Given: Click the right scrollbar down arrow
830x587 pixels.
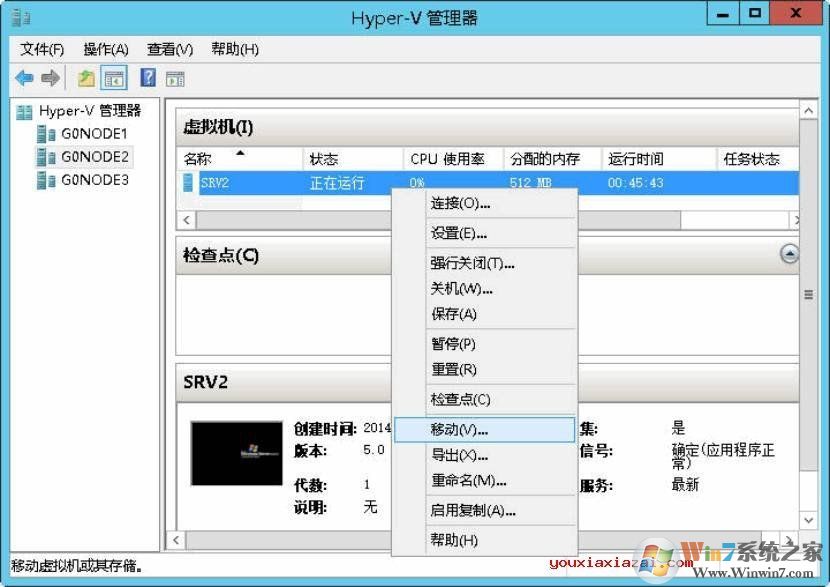Looking at the screenshot, I should tap(806, 519).
